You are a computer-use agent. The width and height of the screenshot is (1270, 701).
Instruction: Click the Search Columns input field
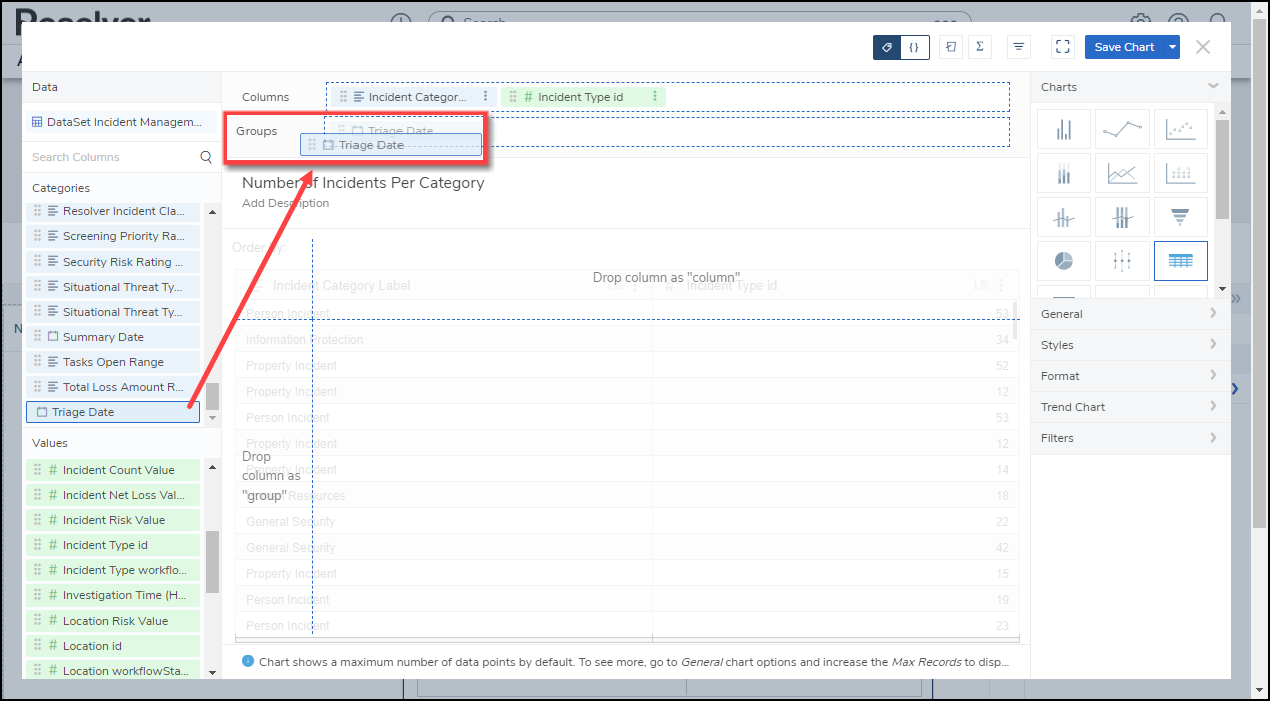(112, 157)
